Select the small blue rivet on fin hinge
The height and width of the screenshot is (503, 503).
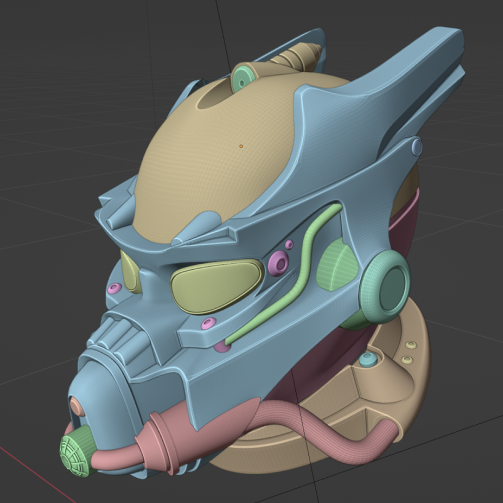click(x=417, y=146)
